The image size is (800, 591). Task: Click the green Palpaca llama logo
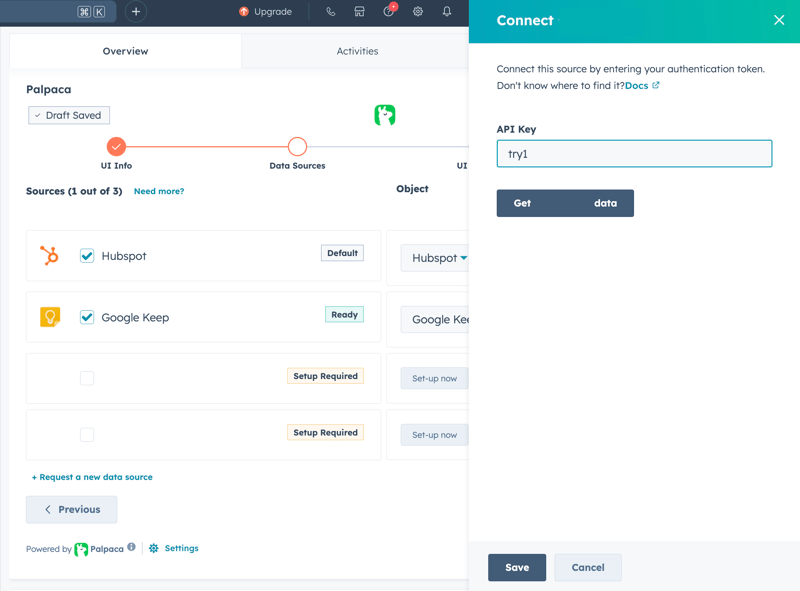[x=385, y=115]
